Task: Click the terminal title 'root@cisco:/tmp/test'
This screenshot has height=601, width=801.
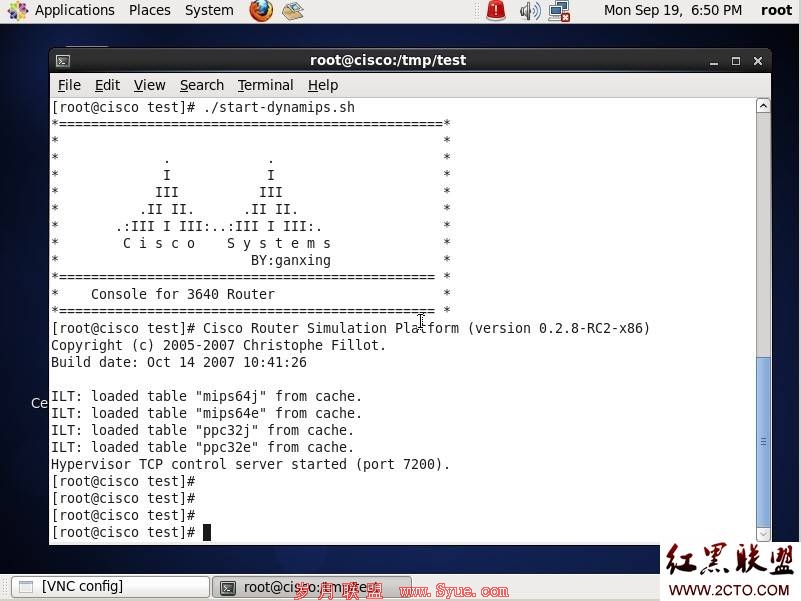Action: (388, 60)
